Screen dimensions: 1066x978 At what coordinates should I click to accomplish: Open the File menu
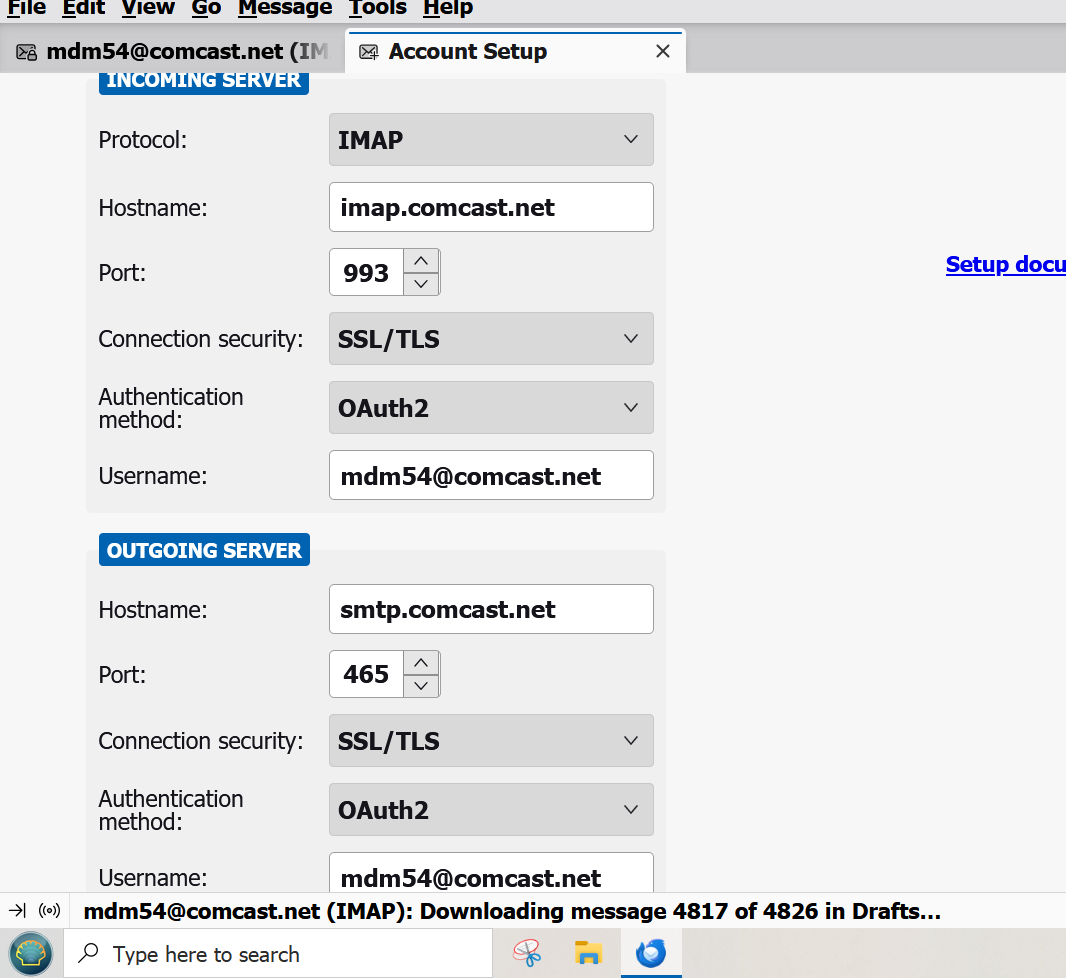pos(27,8)
